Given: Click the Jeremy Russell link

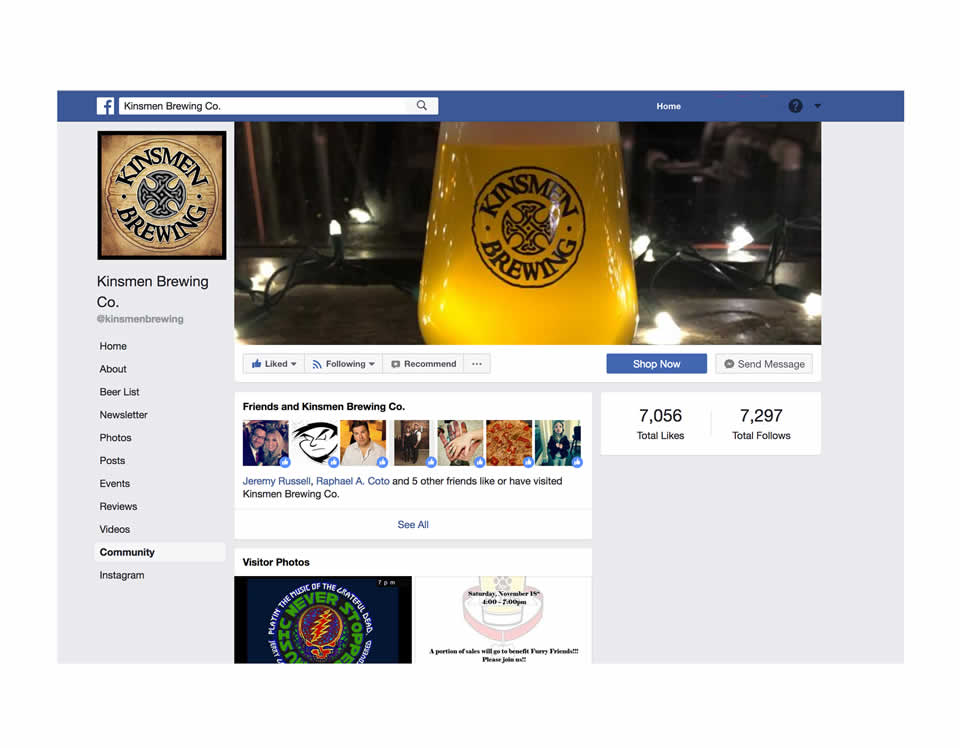Looking at the screenshot, I should coord(276,481).
